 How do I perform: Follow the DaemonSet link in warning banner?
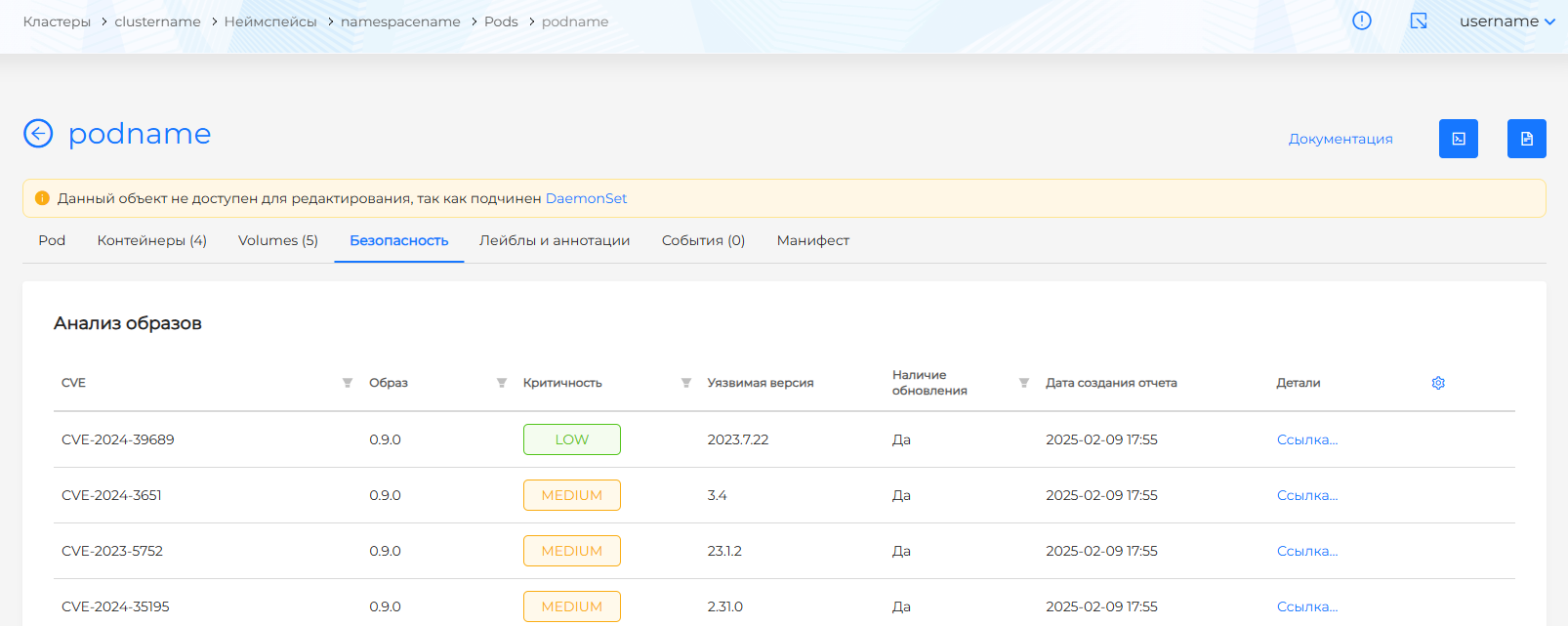pyautogui.click(x=586, y=198)
